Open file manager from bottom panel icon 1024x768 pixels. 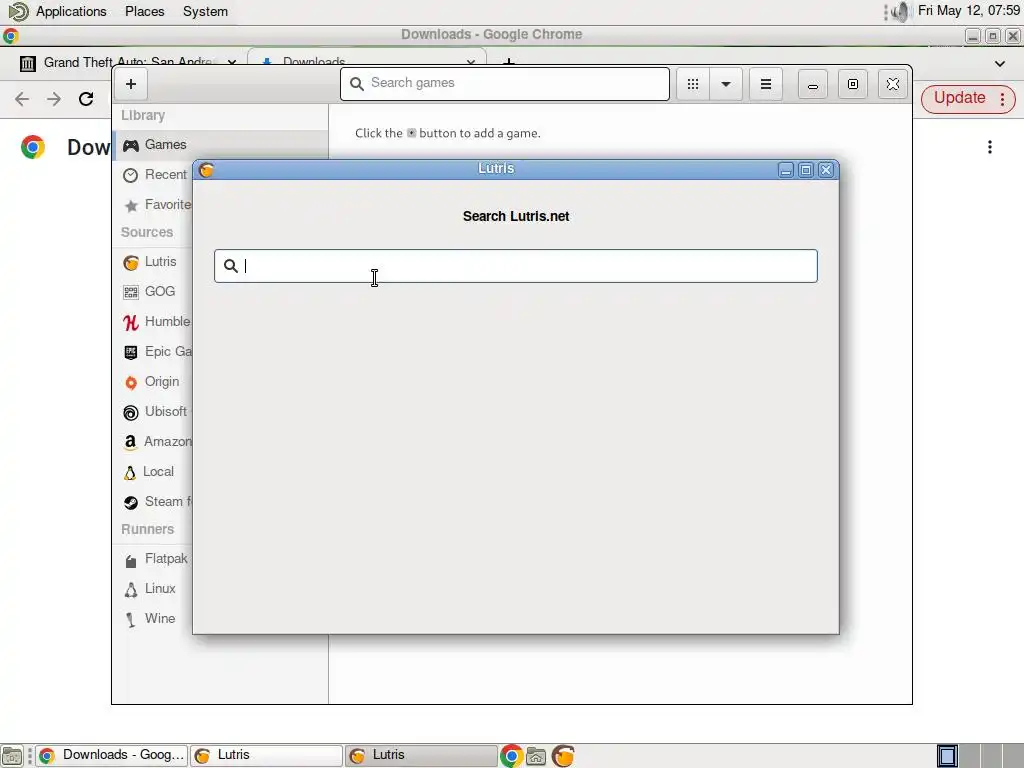[536, 756]
